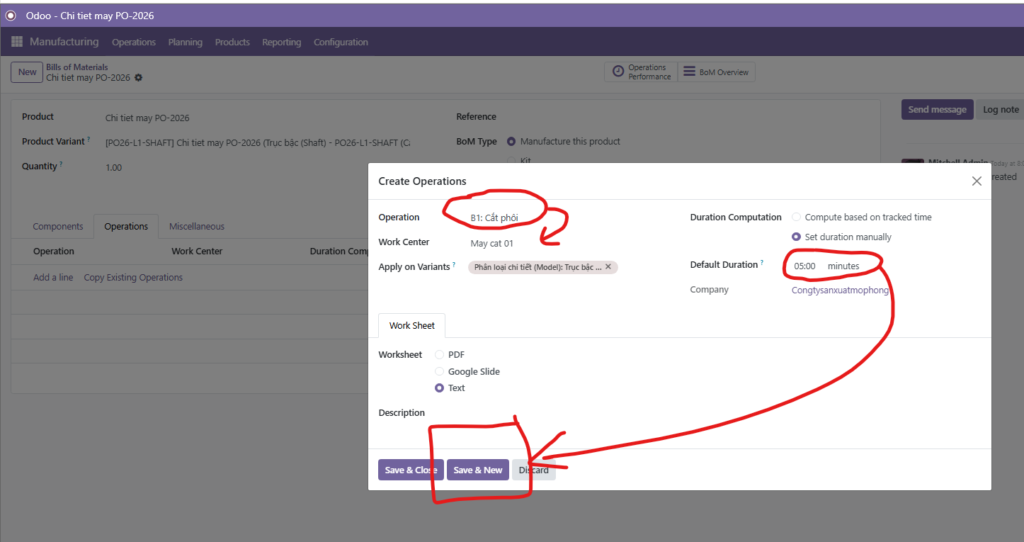
Task: Close the Create Operations dialog with X
Action: coord(977,181)
